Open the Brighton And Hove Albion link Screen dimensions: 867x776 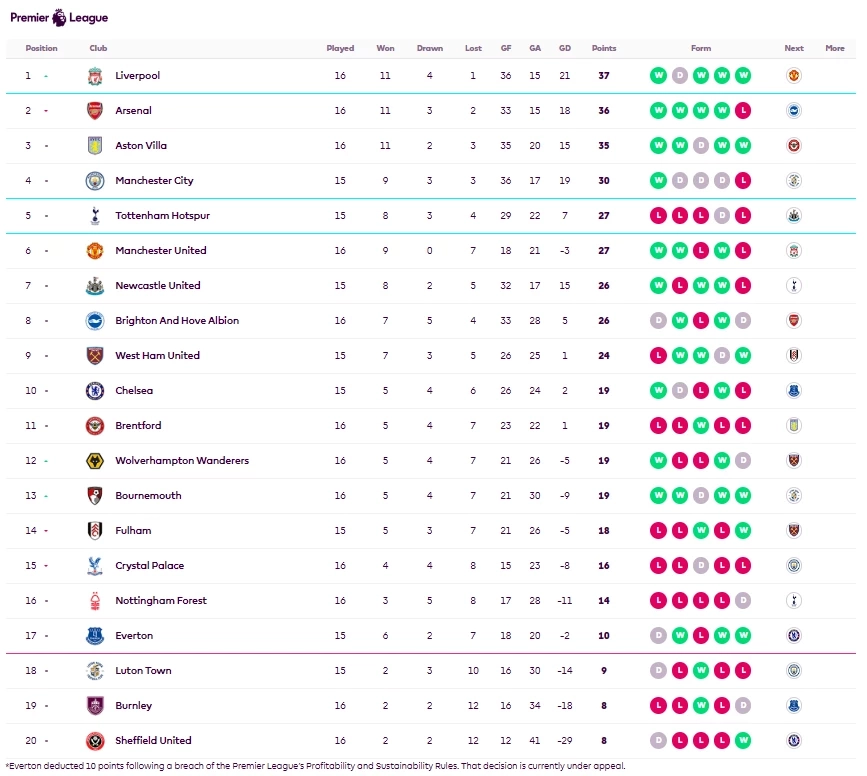(x=177, y=321)
